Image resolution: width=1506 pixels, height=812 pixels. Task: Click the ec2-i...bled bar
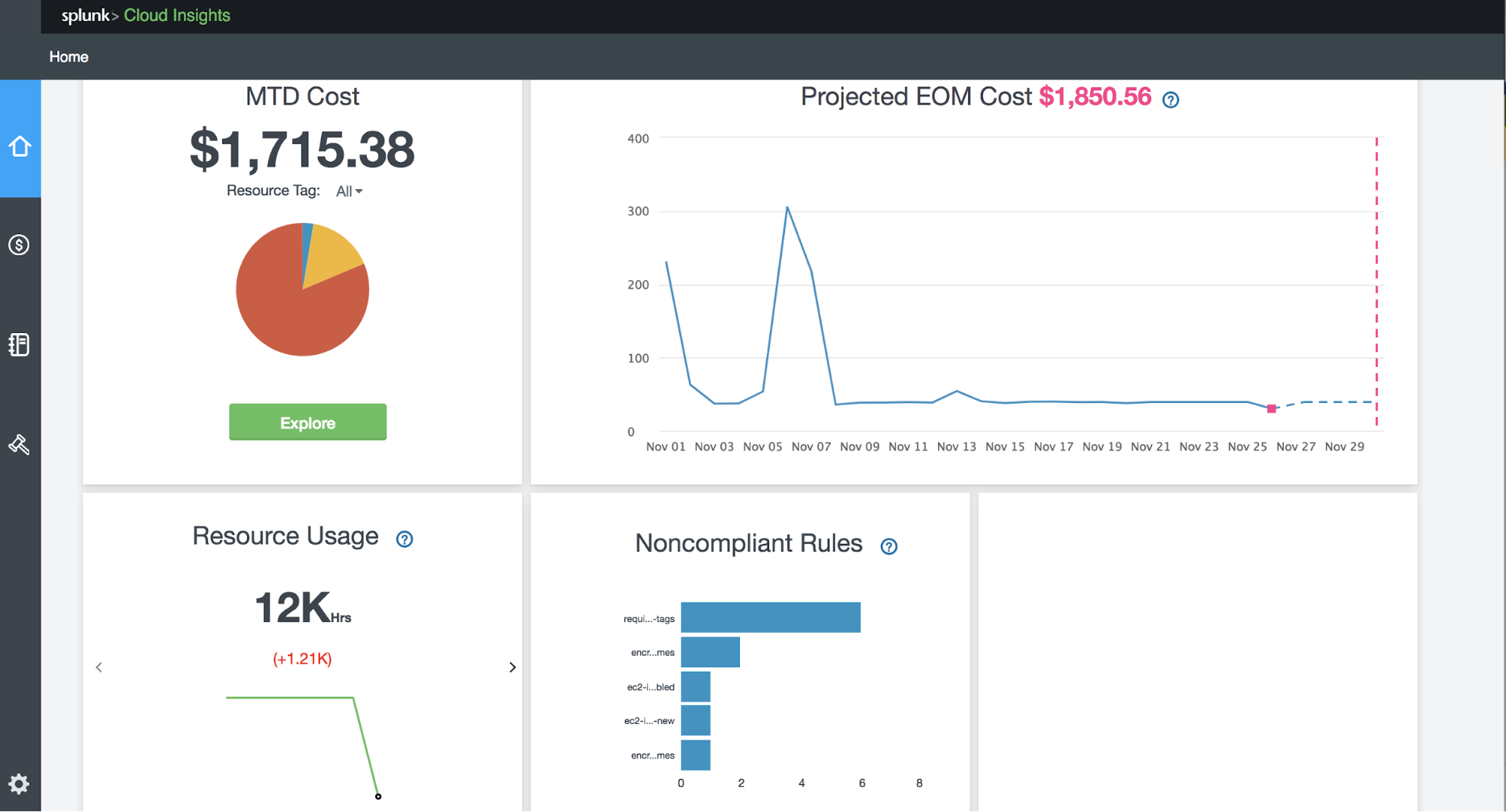coord(695,687)
